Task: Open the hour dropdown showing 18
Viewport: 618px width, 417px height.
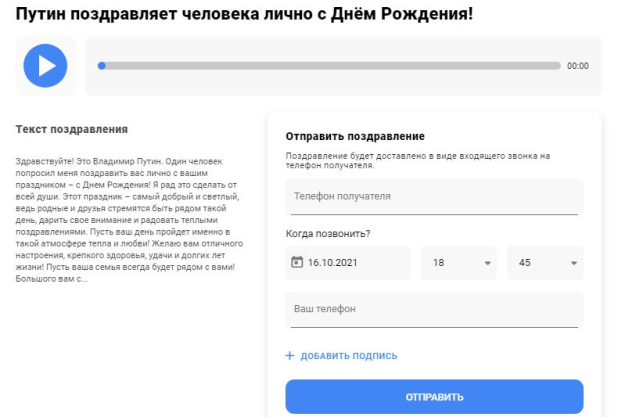Action: [x=459, y=263]
